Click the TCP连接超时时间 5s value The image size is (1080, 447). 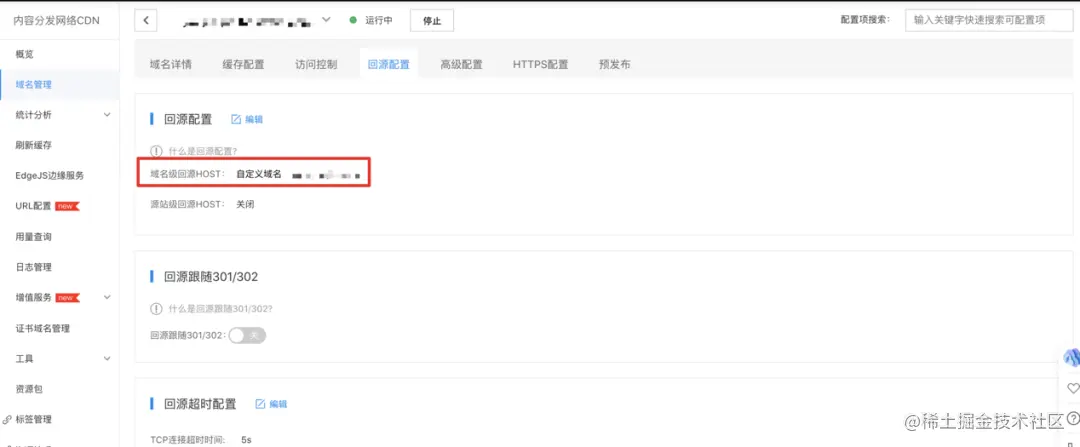(246, 439)
